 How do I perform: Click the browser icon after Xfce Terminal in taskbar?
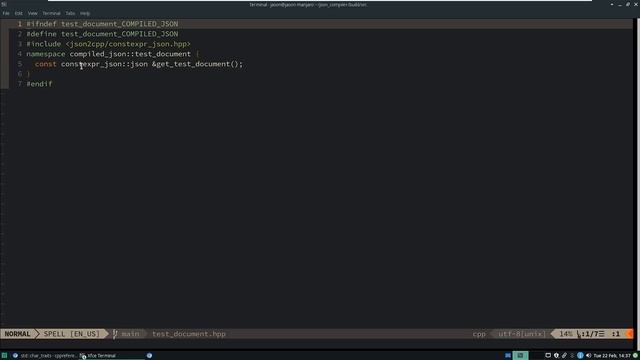(149, 356)
